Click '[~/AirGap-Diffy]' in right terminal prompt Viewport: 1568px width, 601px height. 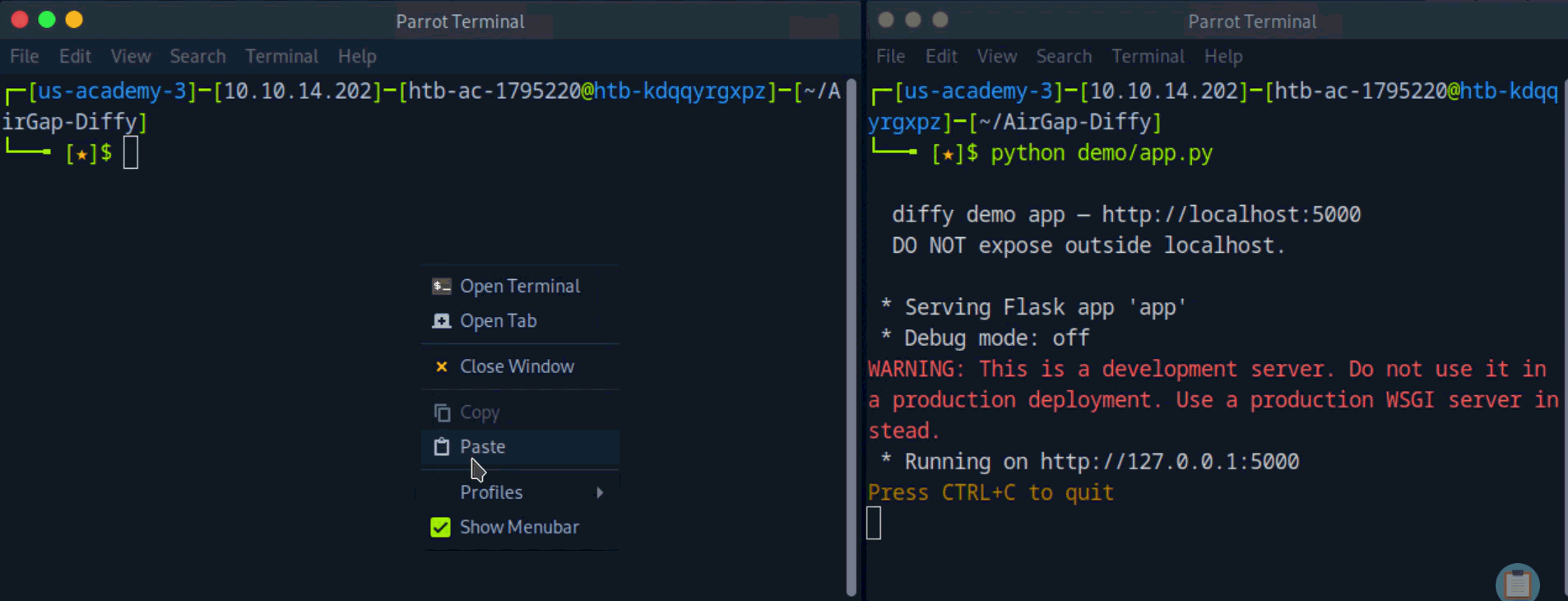(1065, 123)
